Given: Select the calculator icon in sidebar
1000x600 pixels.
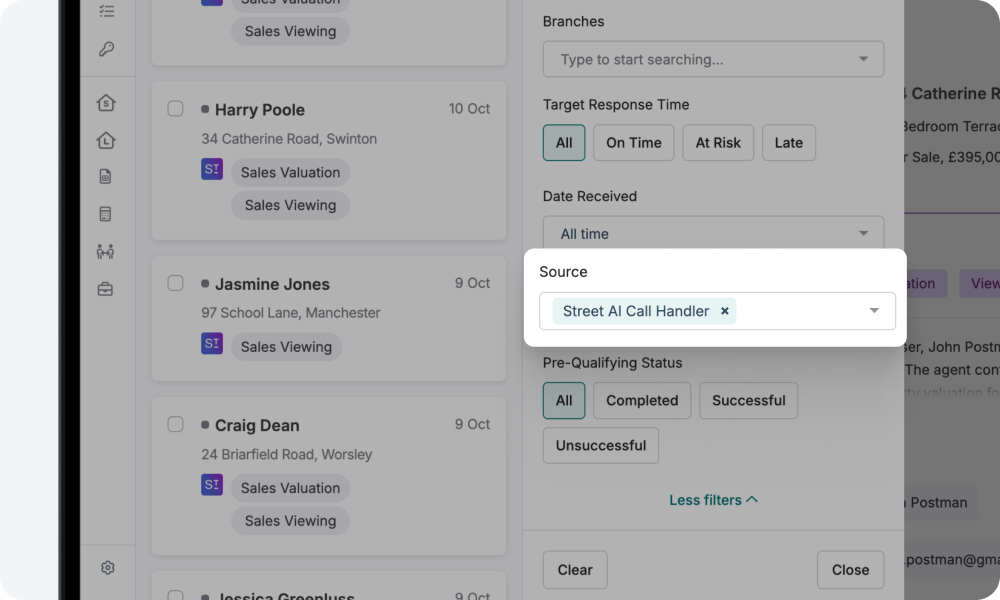Looking at the screenshot, I should tap(107, 213).
